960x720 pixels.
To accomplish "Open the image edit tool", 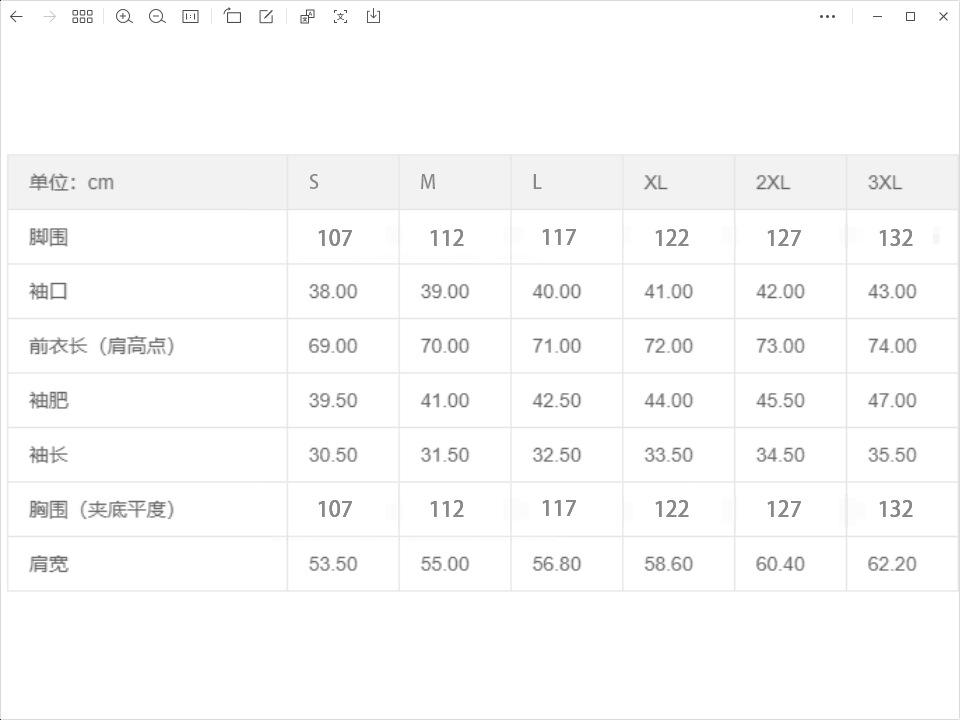I will click(266, 17).
